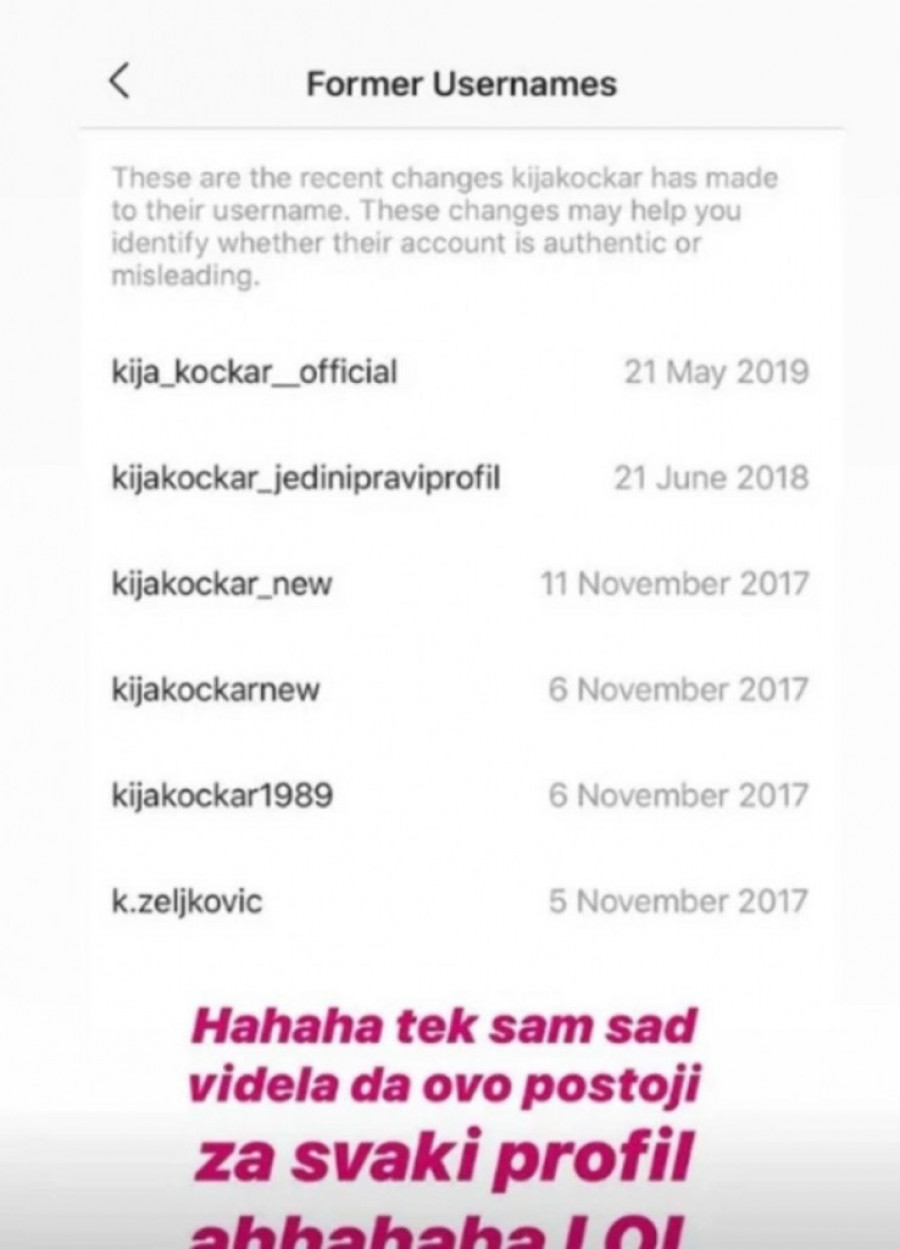Viewport: 900px width, 1249px height.
Task: Tap username kijakockar1989
Action: coord(222,797)
